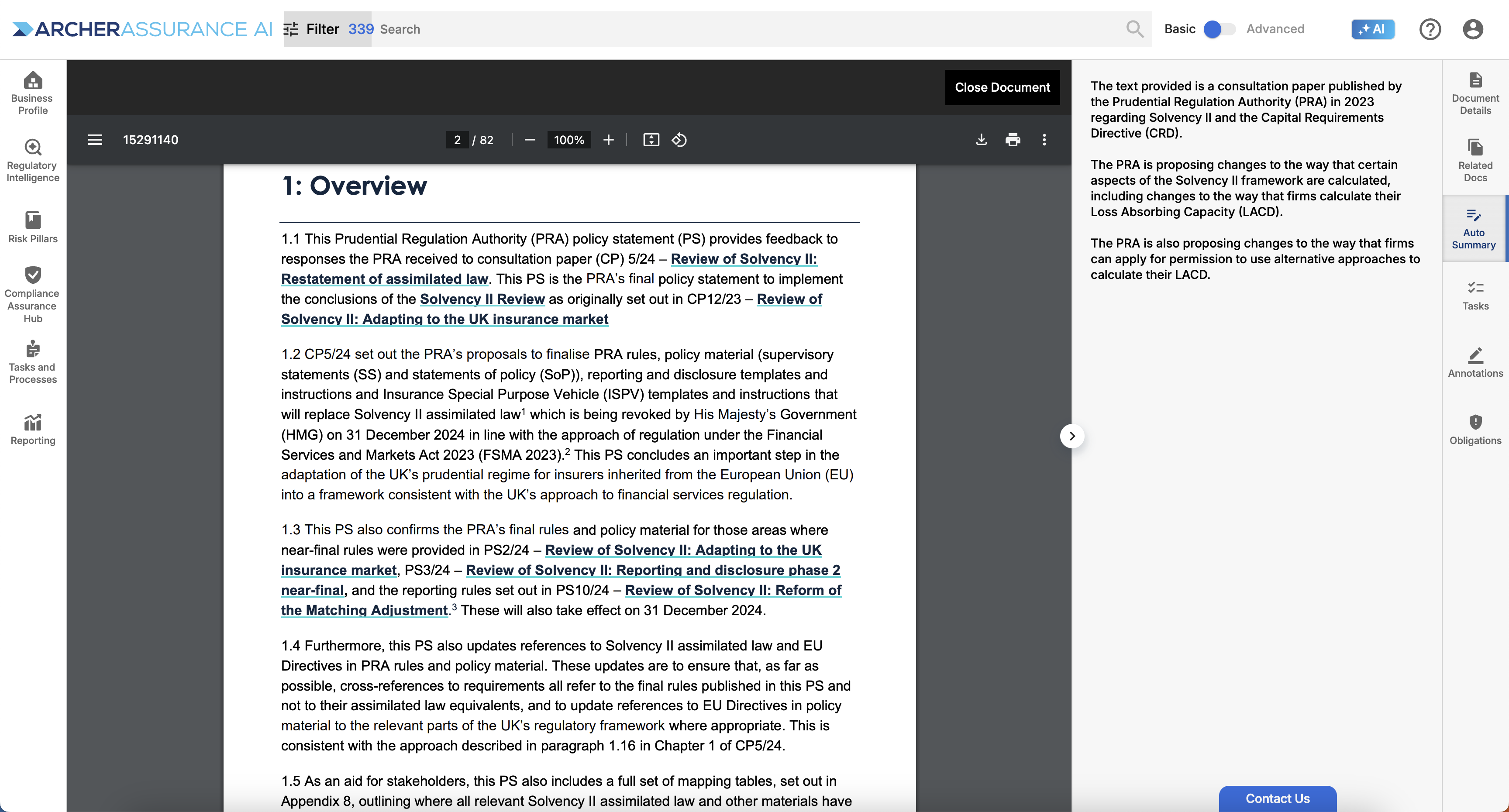
Task: Open Tasks and Processes section
Action: click(33, 362)
